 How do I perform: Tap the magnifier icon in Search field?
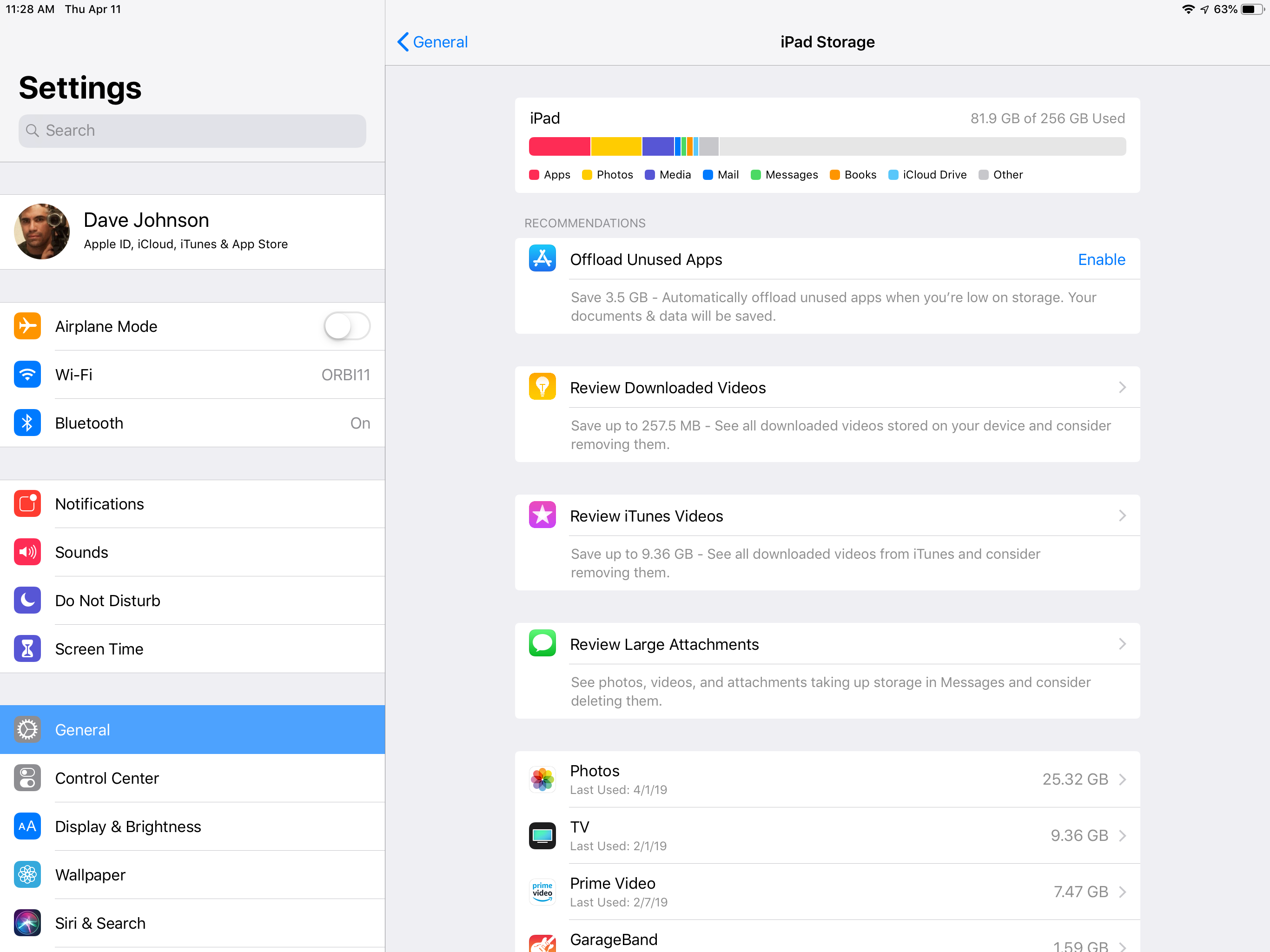click(x=33, y=131)
